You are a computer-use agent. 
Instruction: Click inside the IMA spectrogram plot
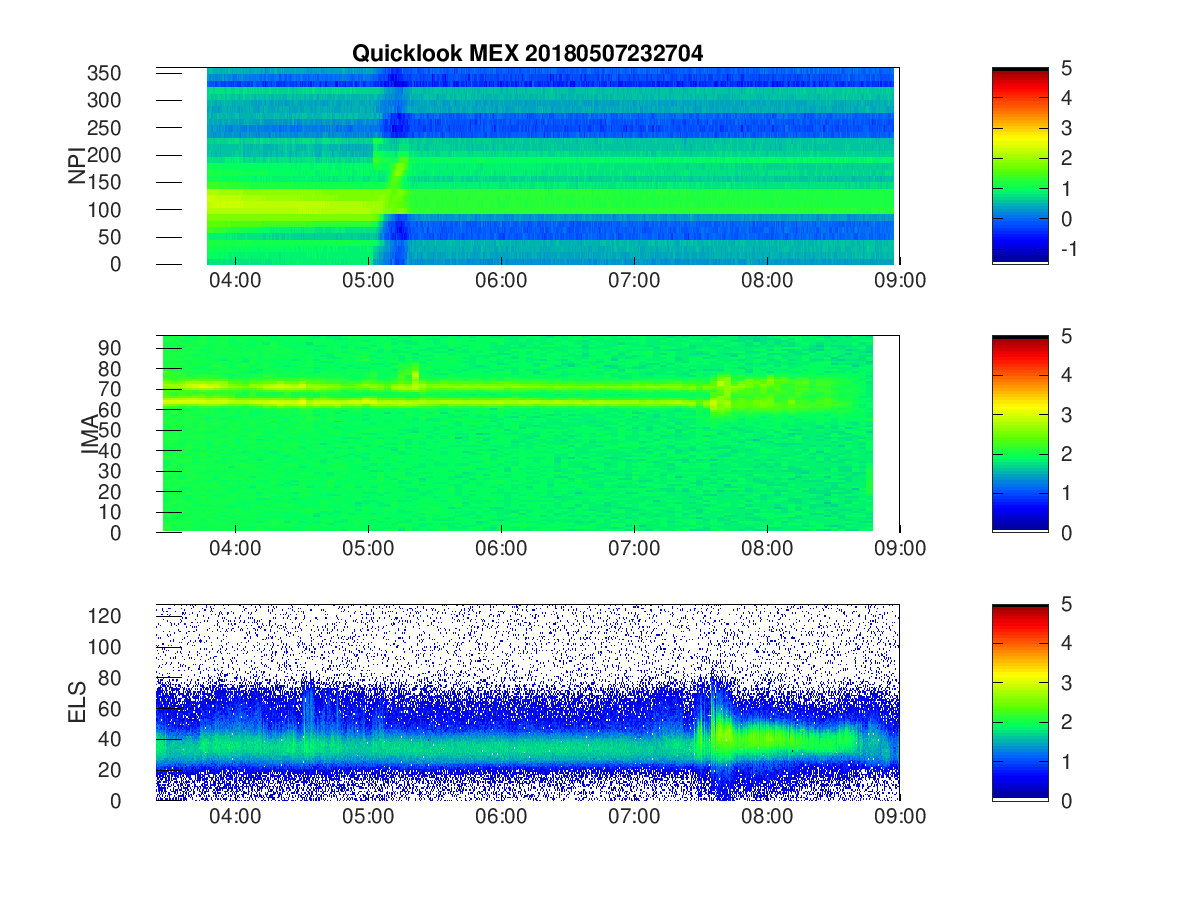coord(528,434)
